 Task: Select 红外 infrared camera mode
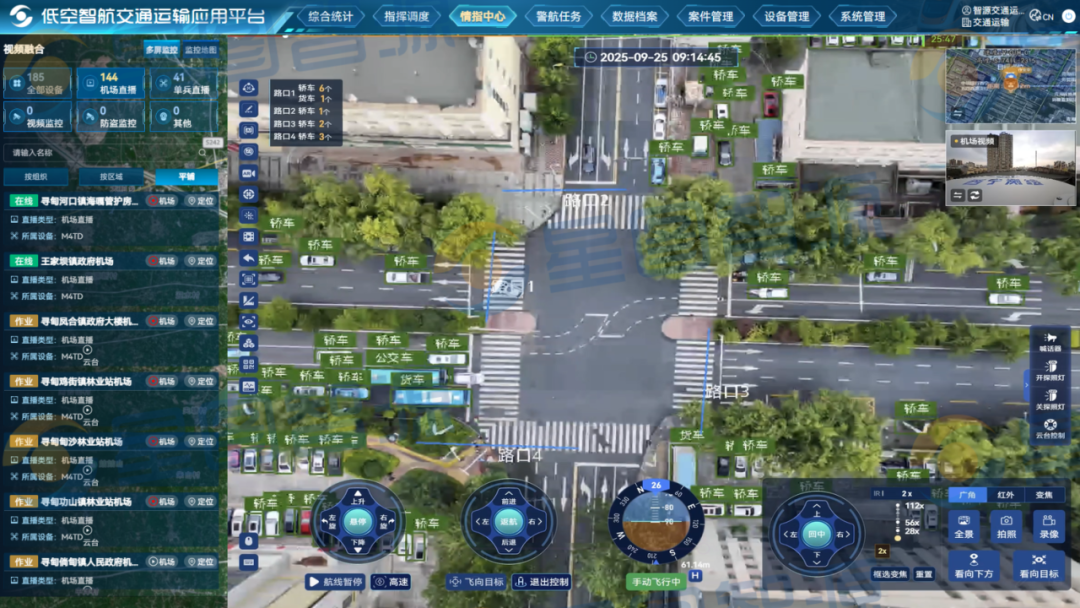pyautogui.click(x=1006, y=495)
